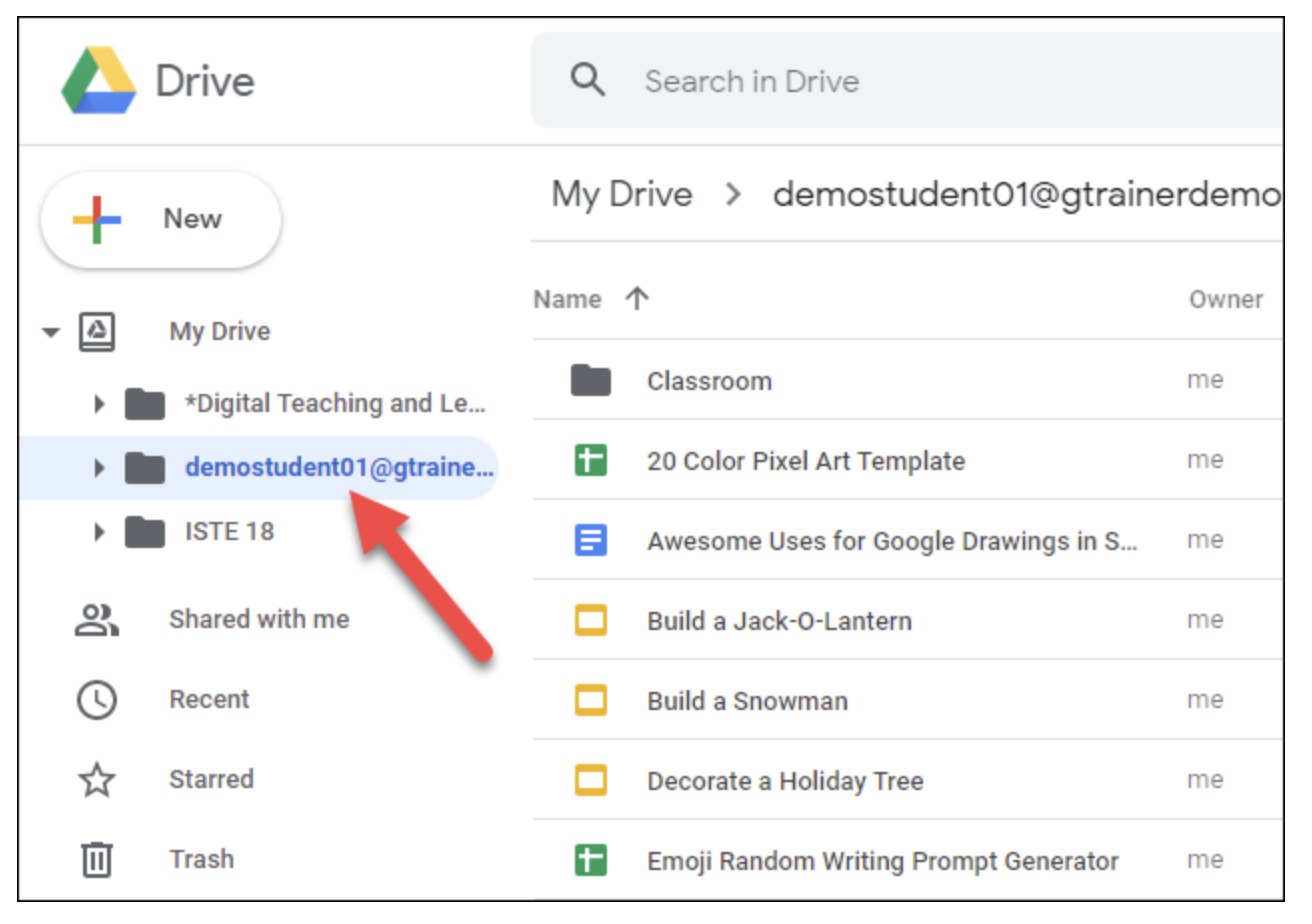1312x924 pixels.
Task: Select Awesome Uses for Google Drawings file name
Action: [x=893, y=541]
